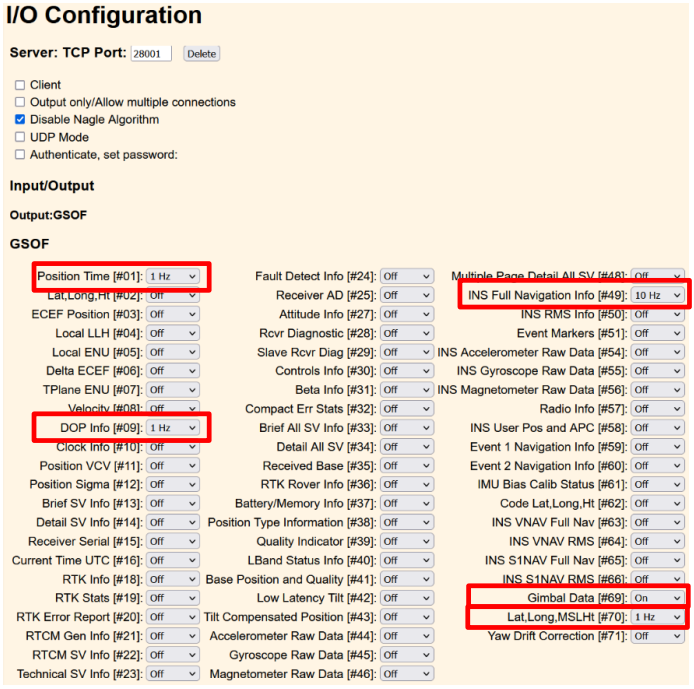The image size is (694, 689).
Task: Open IMU Bias Calib Status [#61] dropdown
Action: (658, 485)
